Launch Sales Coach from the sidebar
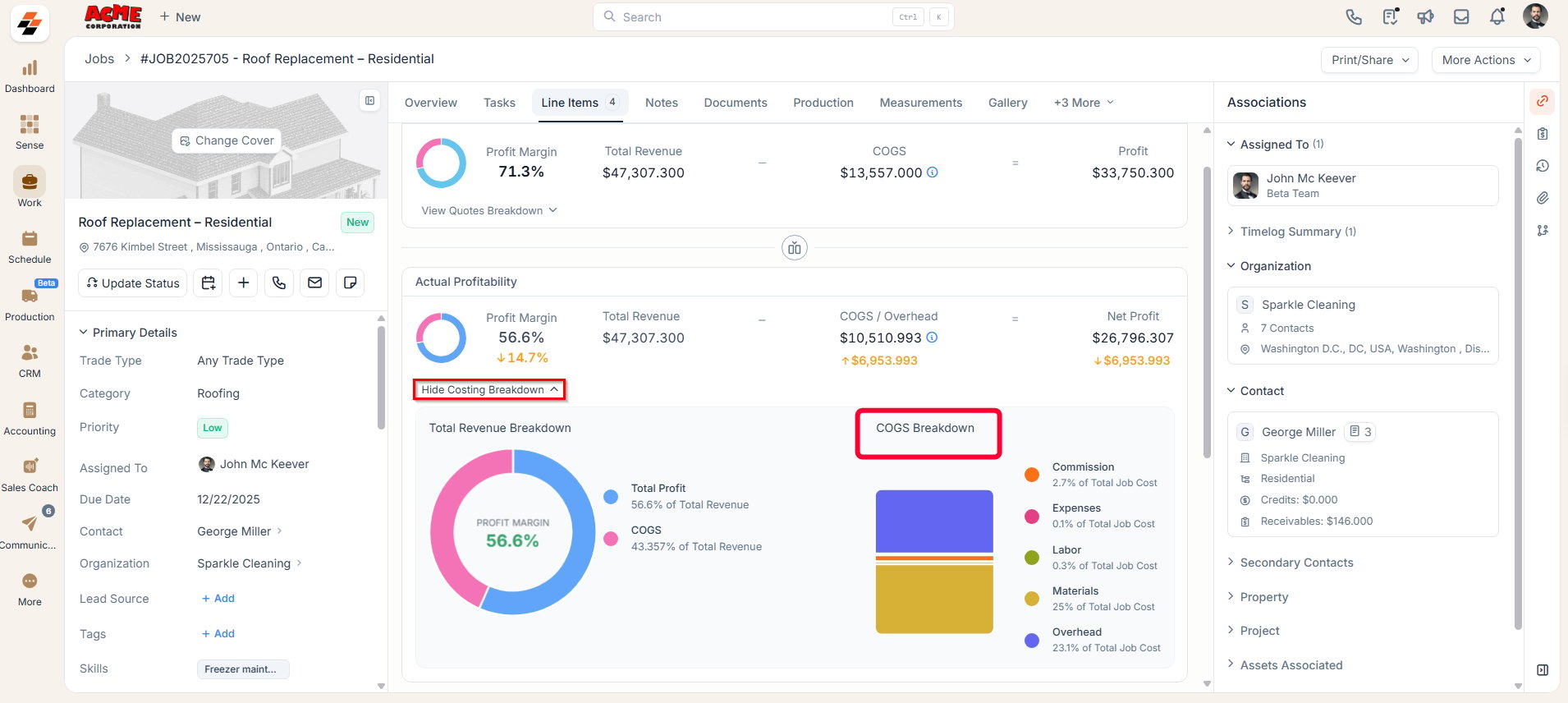Image resolution: width=1568 pixels, height=703 pixels. [30, 476]
